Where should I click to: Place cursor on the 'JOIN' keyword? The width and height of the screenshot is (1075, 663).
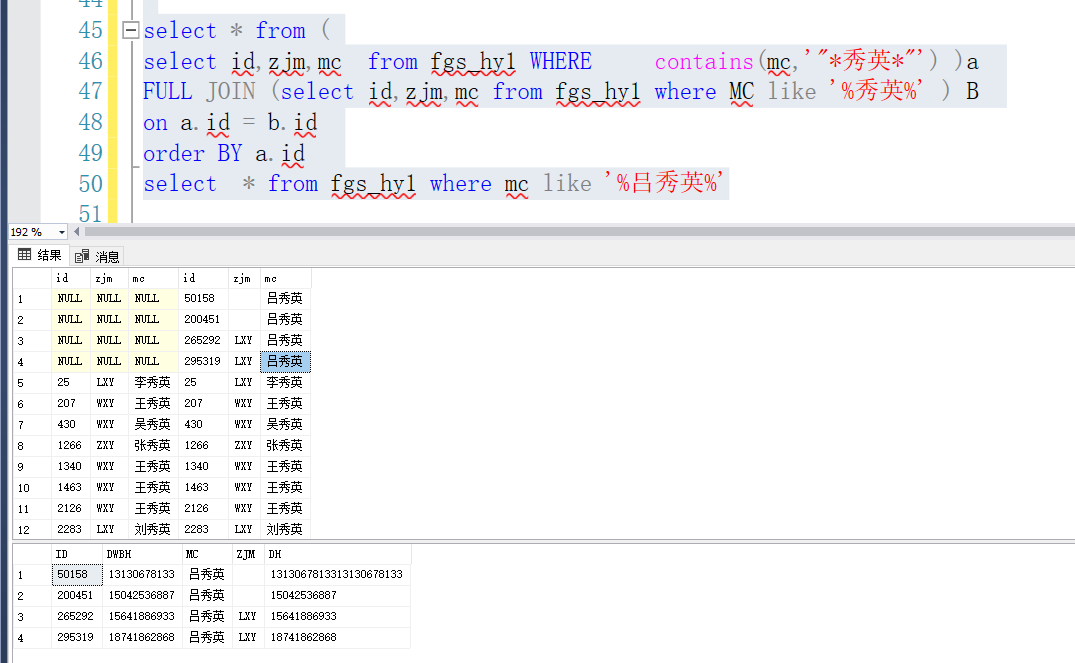[230, 91]
